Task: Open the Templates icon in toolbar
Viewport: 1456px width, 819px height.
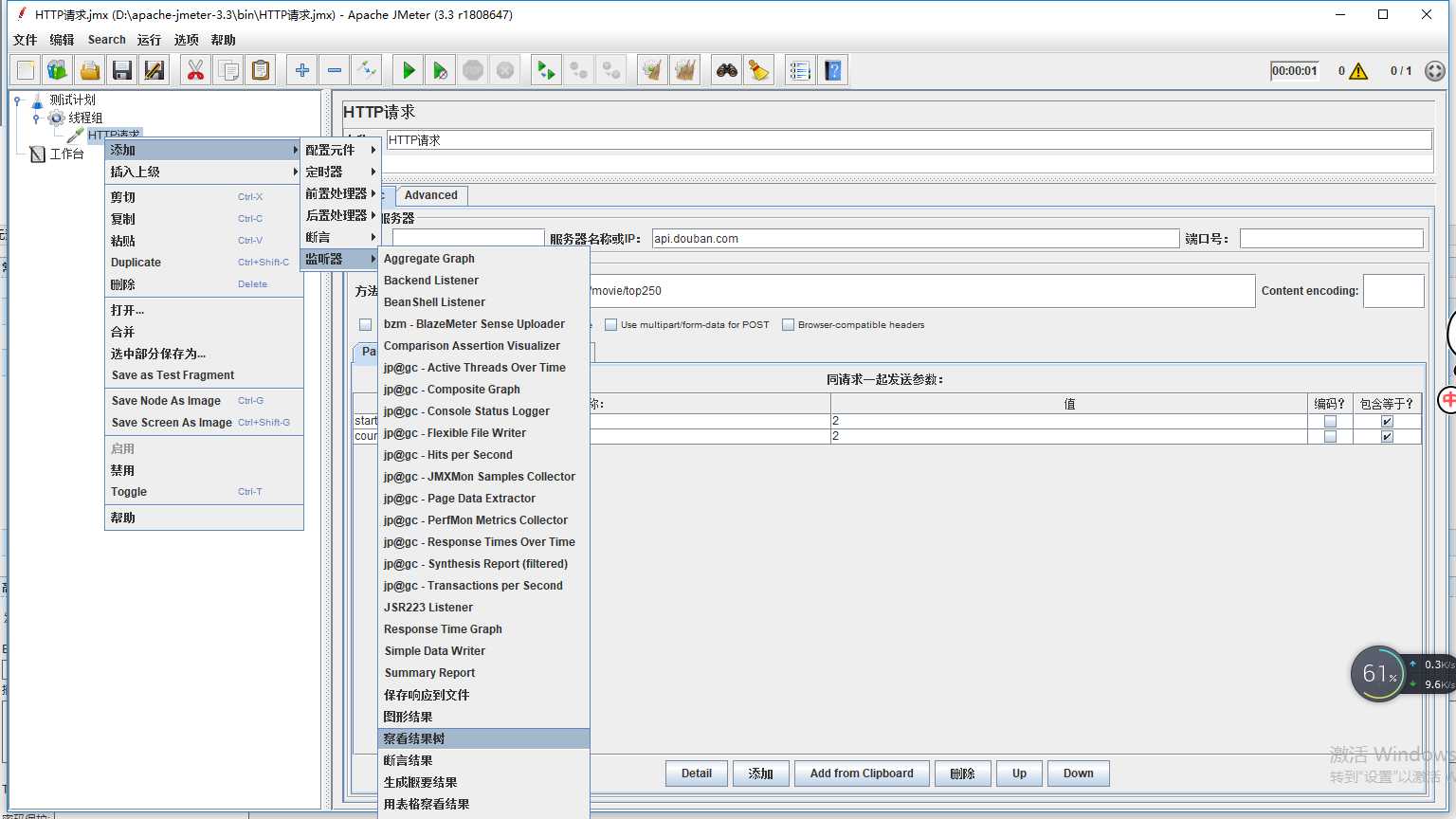Action: click(x=58, y=70)
